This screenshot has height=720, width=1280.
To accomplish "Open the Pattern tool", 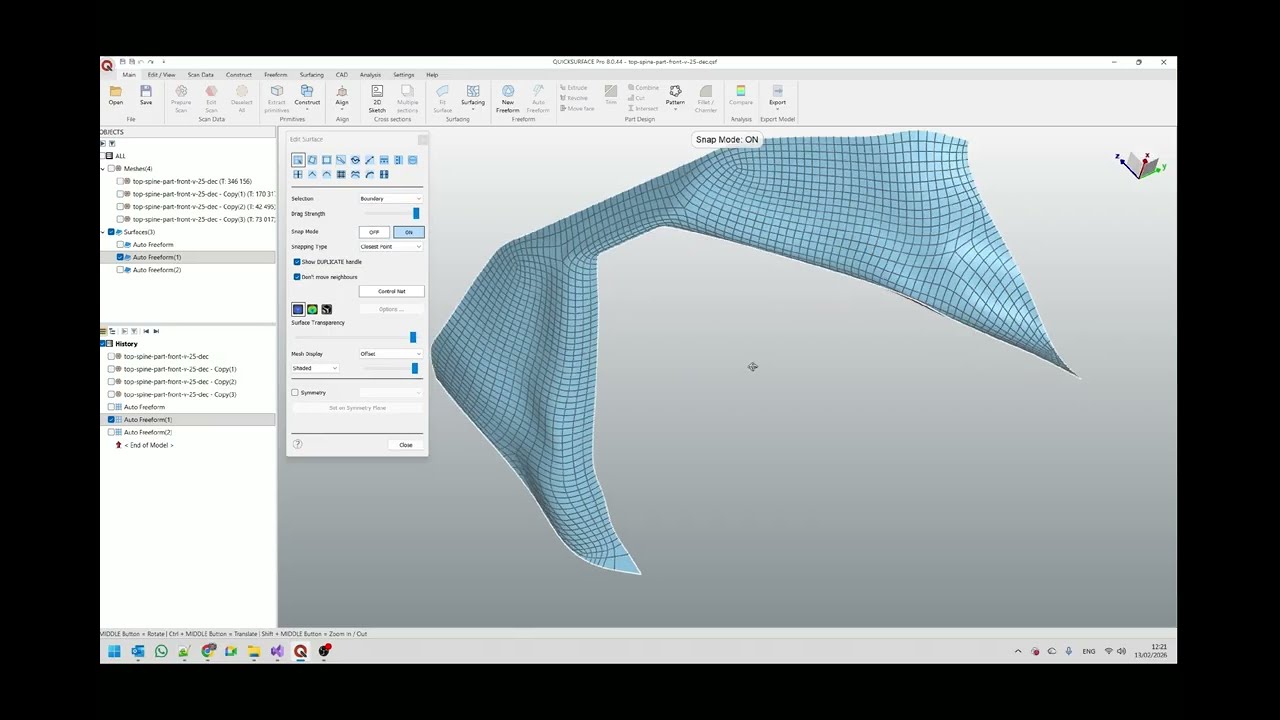I will click(675, 92).
